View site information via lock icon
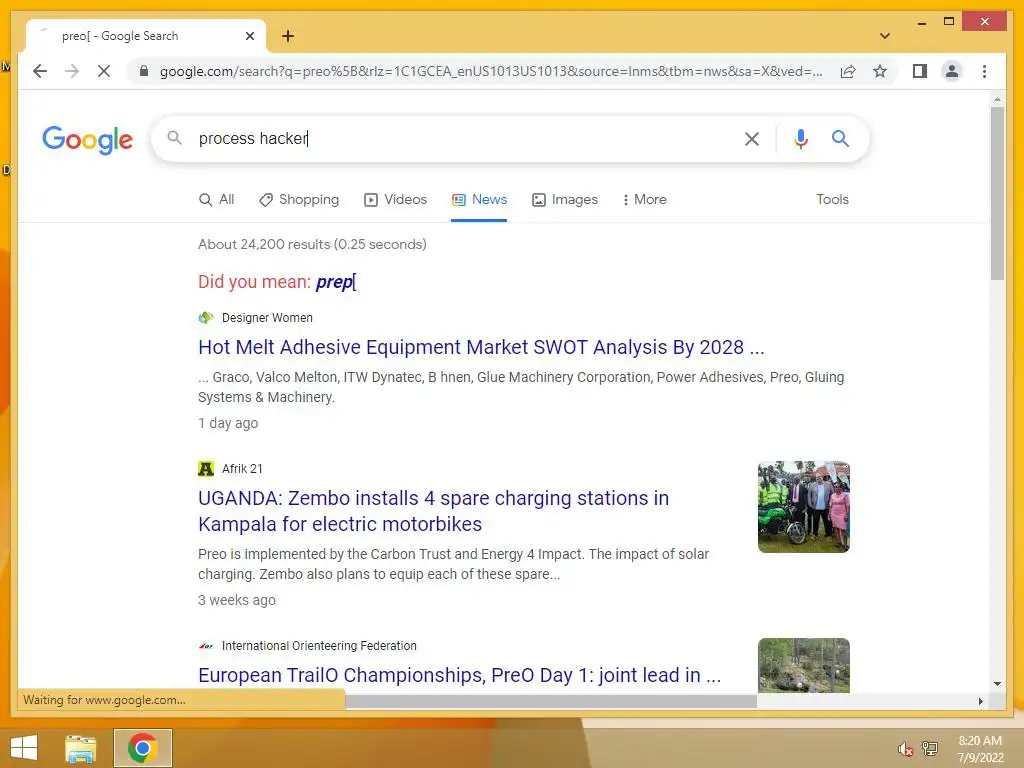Screen dimensions: 1024x768 (144, 71)
